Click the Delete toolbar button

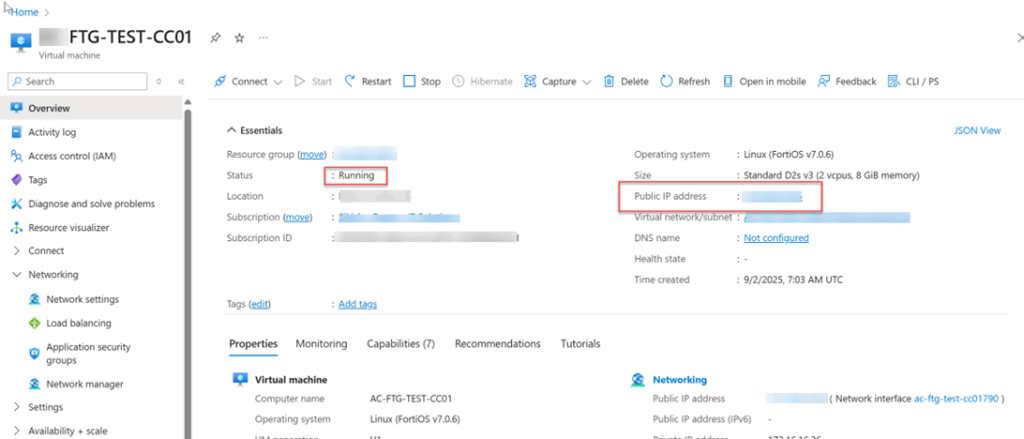[x=626, y=82]
